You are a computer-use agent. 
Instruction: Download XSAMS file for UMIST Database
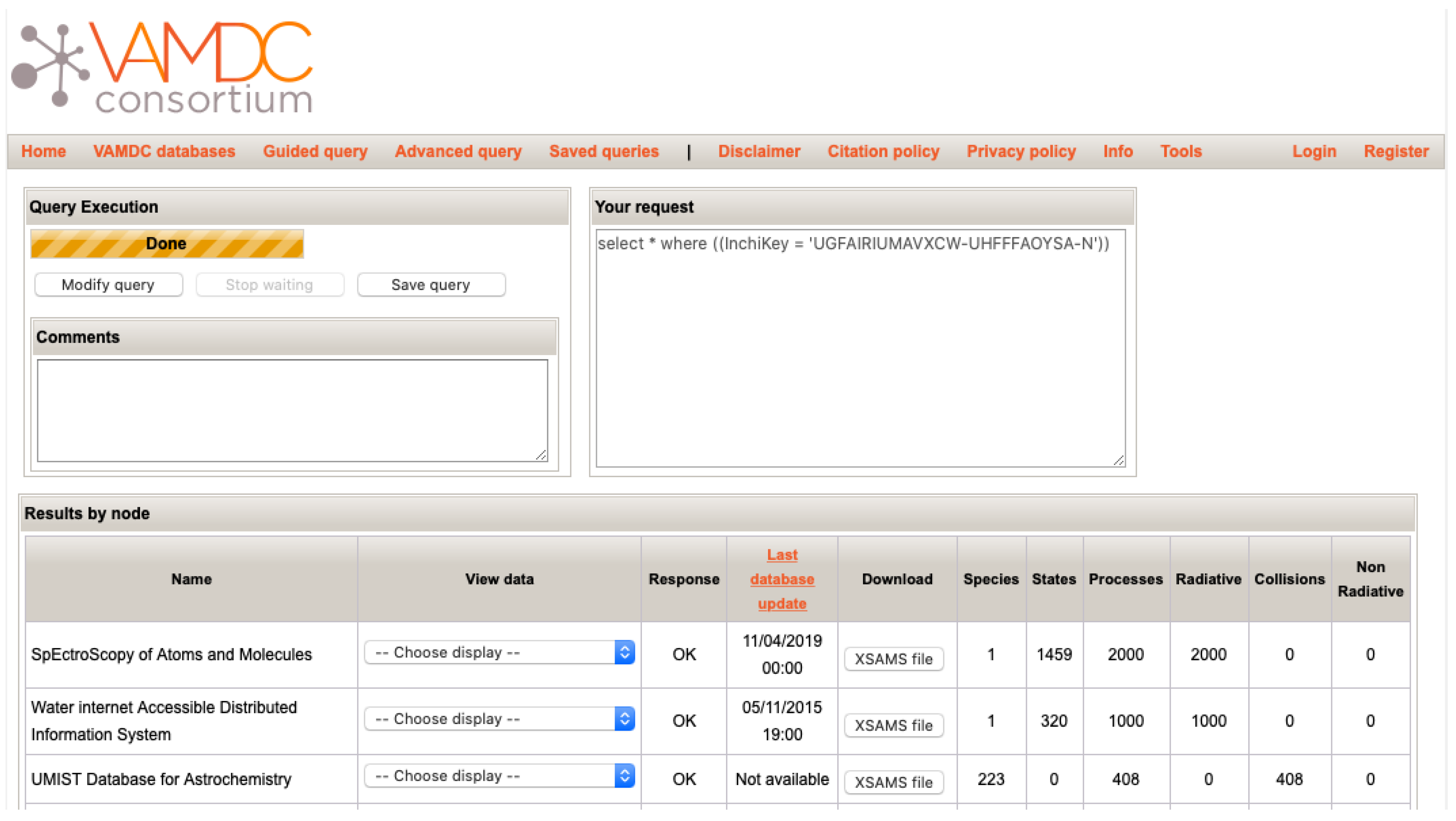893,783
